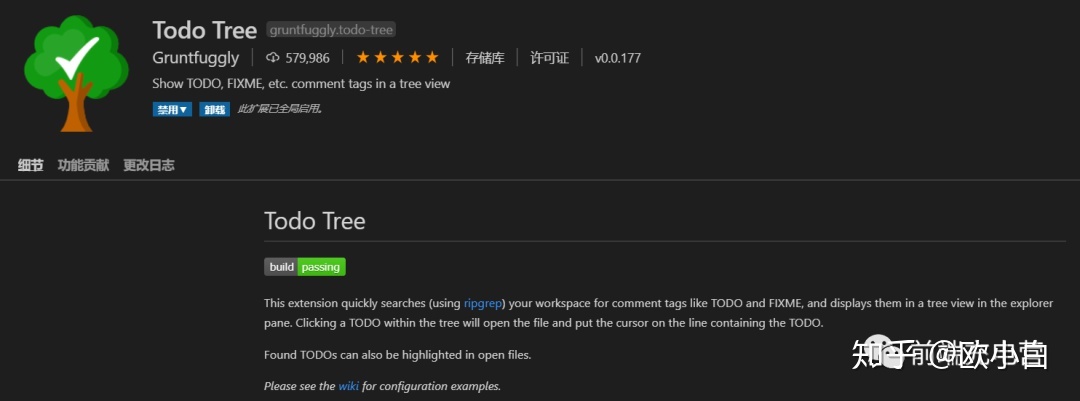Viewport: 1080px width, 401px height.
Task: Switch to the 细节 details tab
Action: point(30,165)
